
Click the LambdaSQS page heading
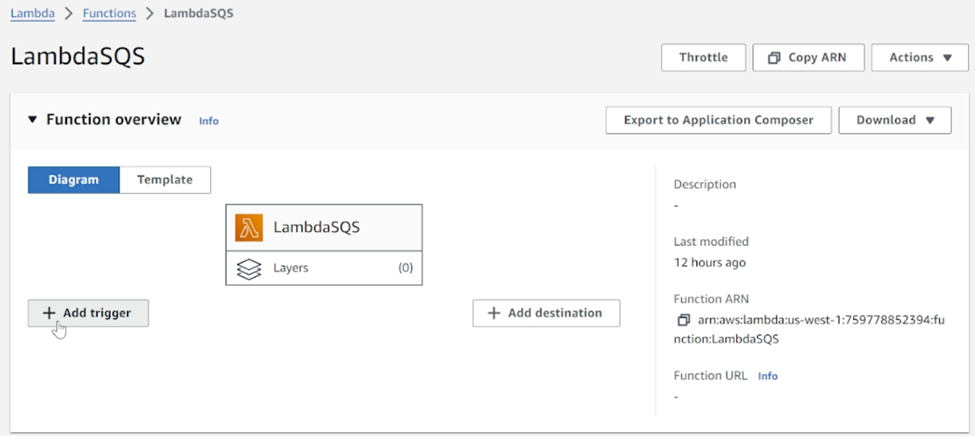click(x=78, y=57)
